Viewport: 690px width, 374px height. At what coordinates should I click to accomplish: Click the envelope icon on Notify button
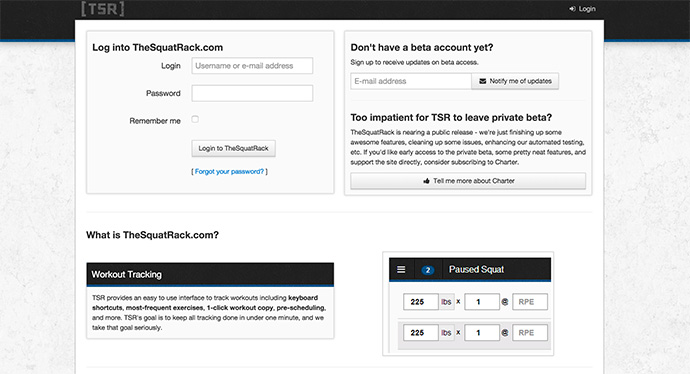tap(483, 81)
